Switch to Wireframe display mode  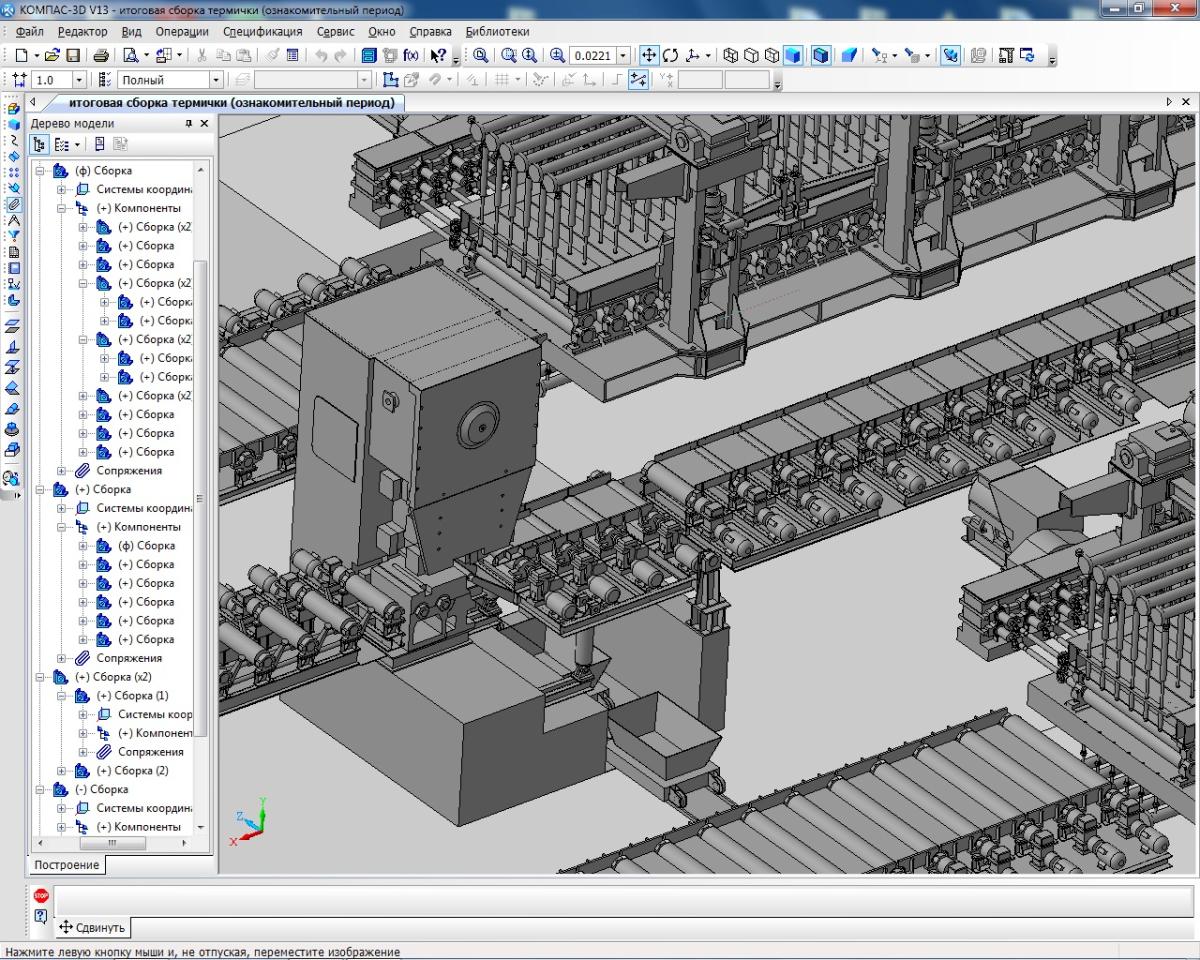731,56
